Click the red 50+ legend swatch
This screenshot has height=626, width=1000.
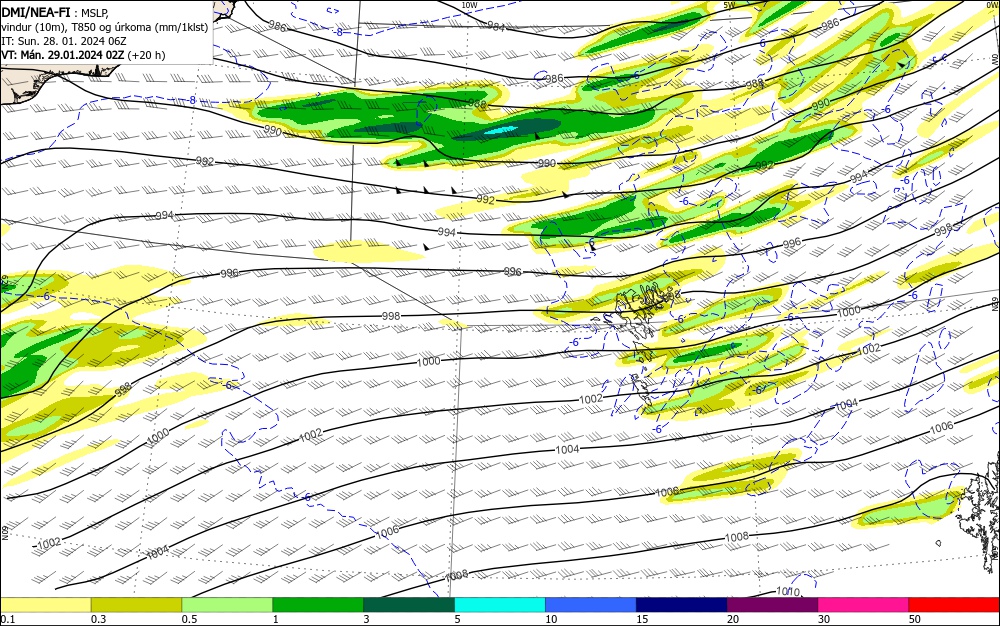954,605
